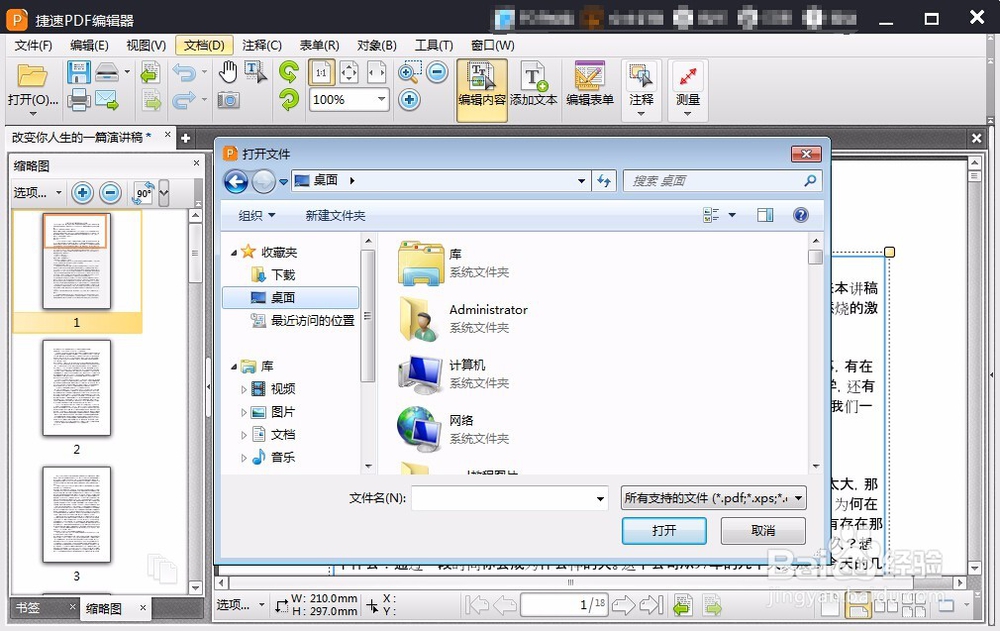
Task: Click the 打开 button in the dialog
Action: [x=664, y=531]
